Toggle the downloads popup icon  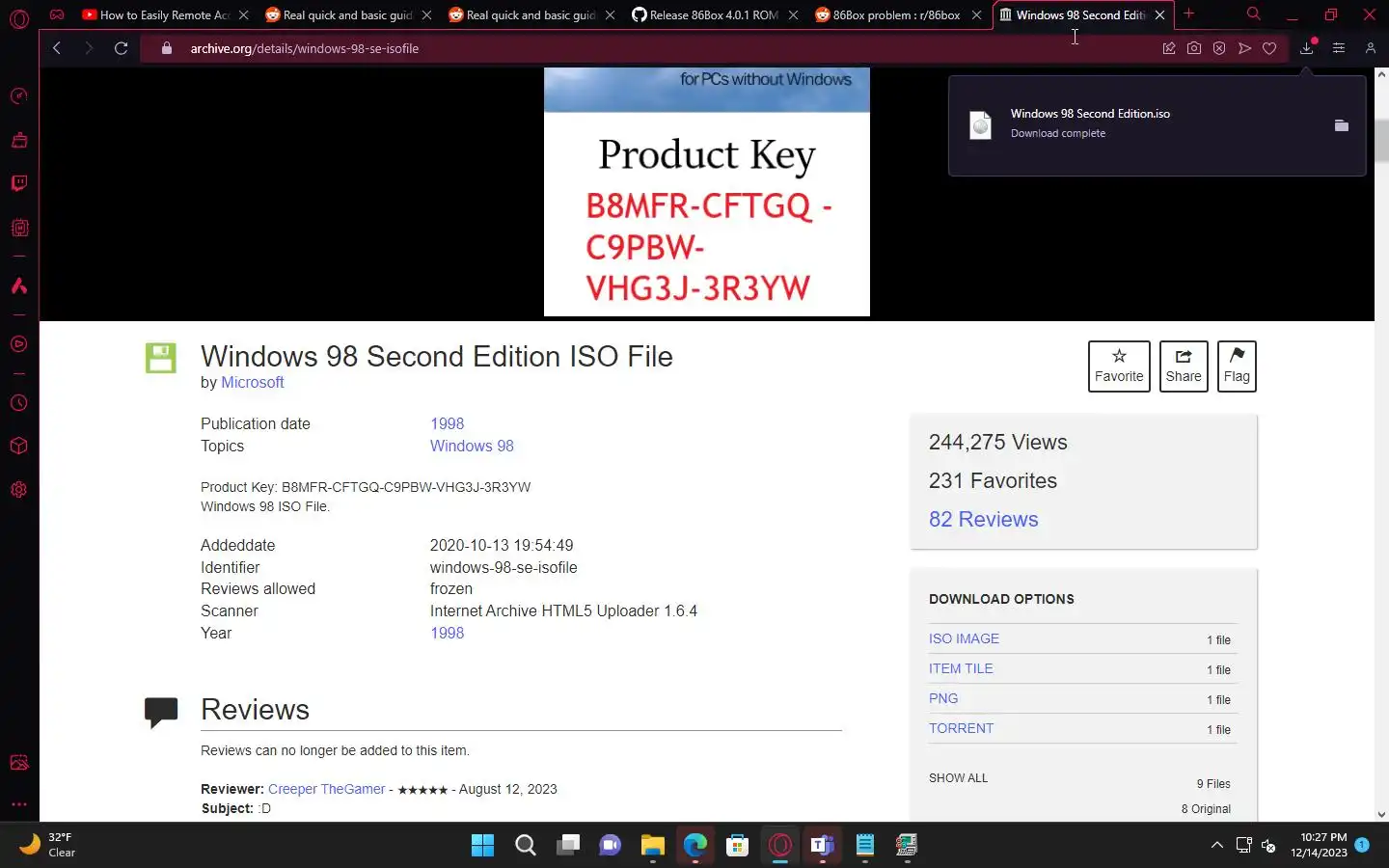(x=1307, y=48)
